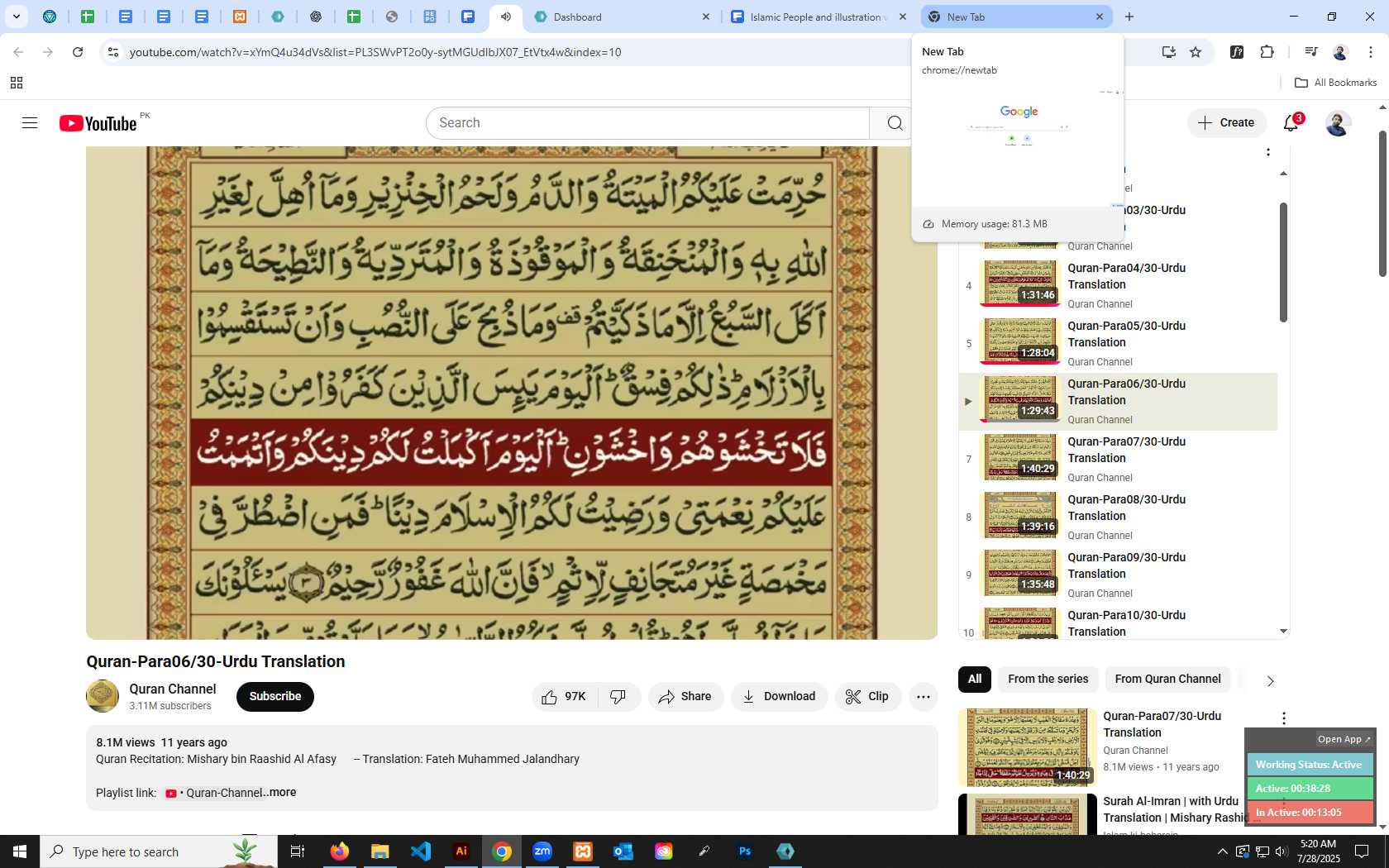Open the YouTube guide hamburger menu

pyautogui.click(x=30, y=123)
